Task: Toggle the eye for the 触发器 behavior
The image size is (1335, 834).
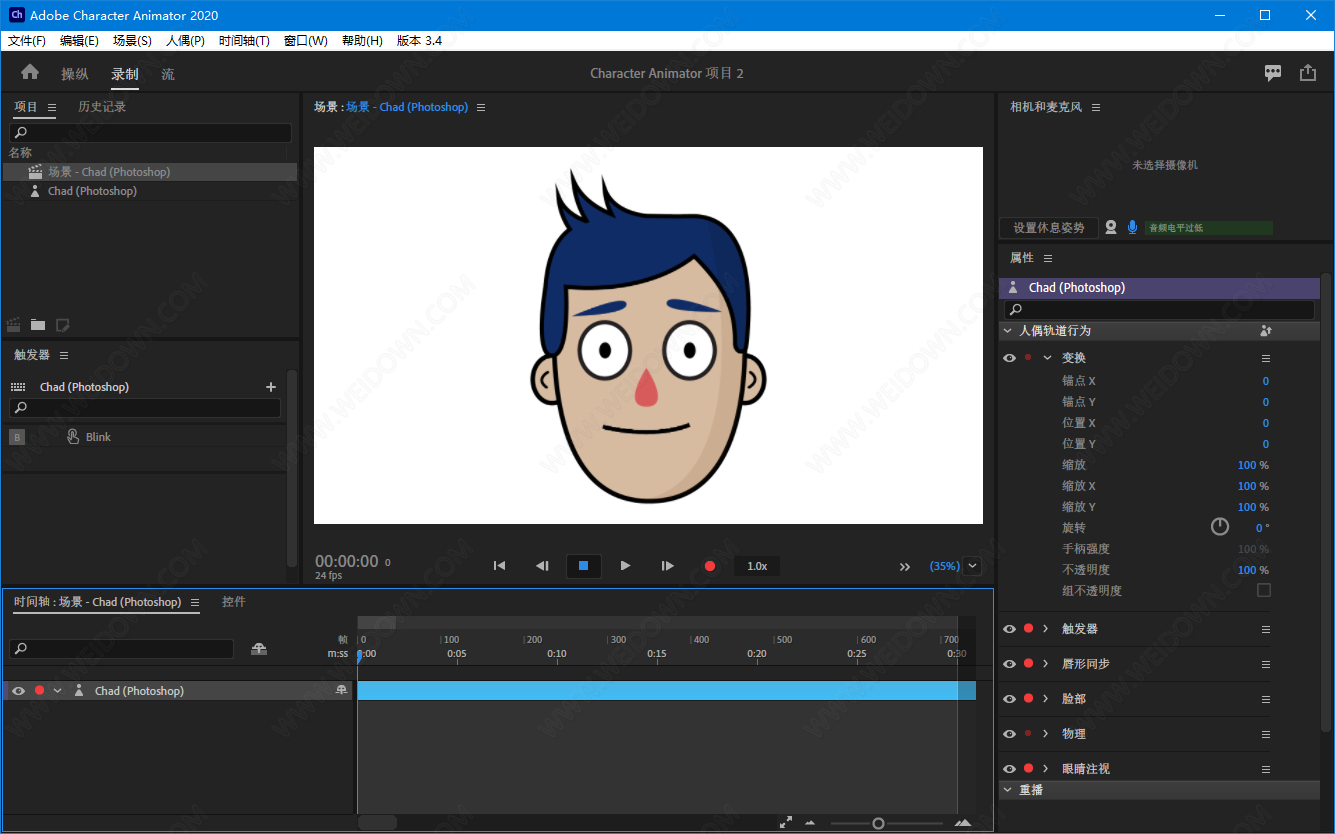Action: click(x=1009, y=629)
